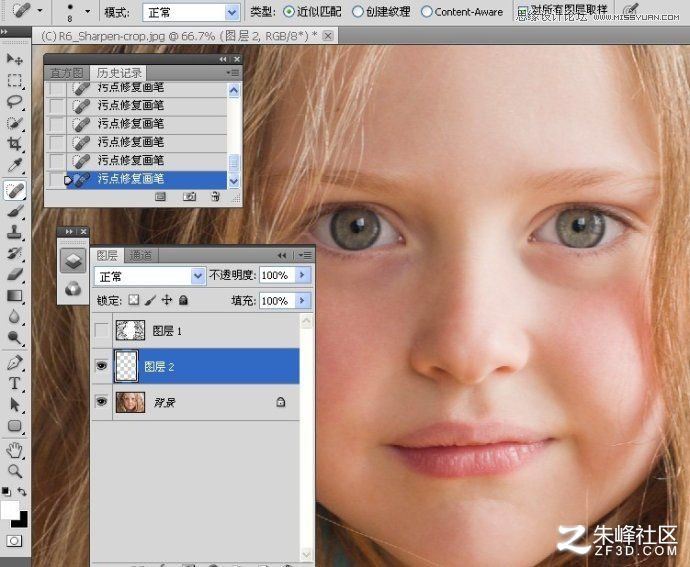The height and width of the screenshot is (567, 690).
Task: Reset to default foreground and background colors
Action: [x=6, y=492]
